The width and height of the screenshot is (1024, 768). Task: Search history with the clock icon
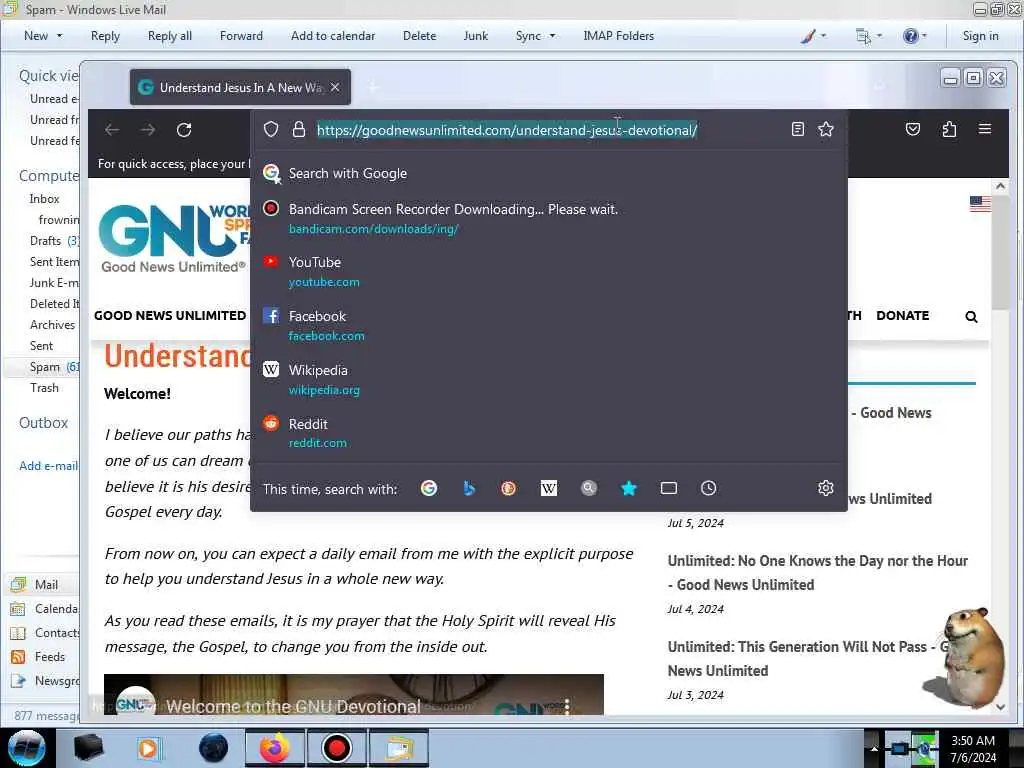pos(709,488)
